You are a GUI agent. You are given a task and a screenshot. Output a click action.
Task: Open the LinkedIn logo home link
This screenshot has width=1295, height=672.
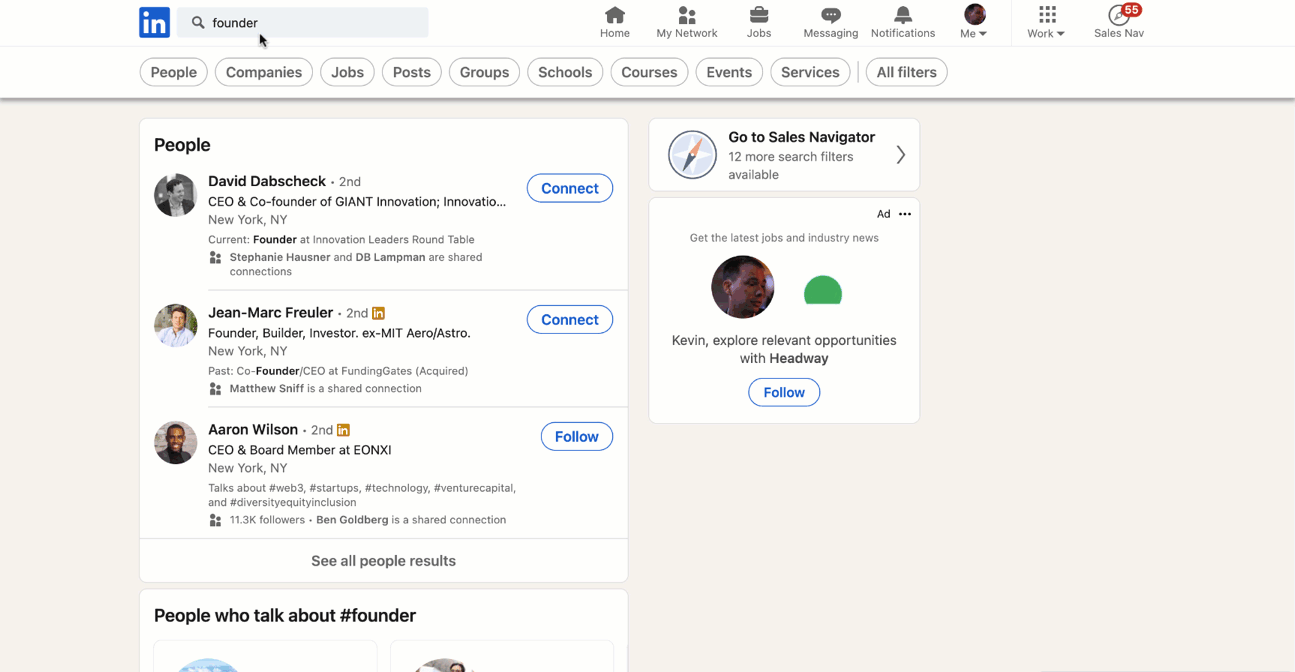[154, 22]
